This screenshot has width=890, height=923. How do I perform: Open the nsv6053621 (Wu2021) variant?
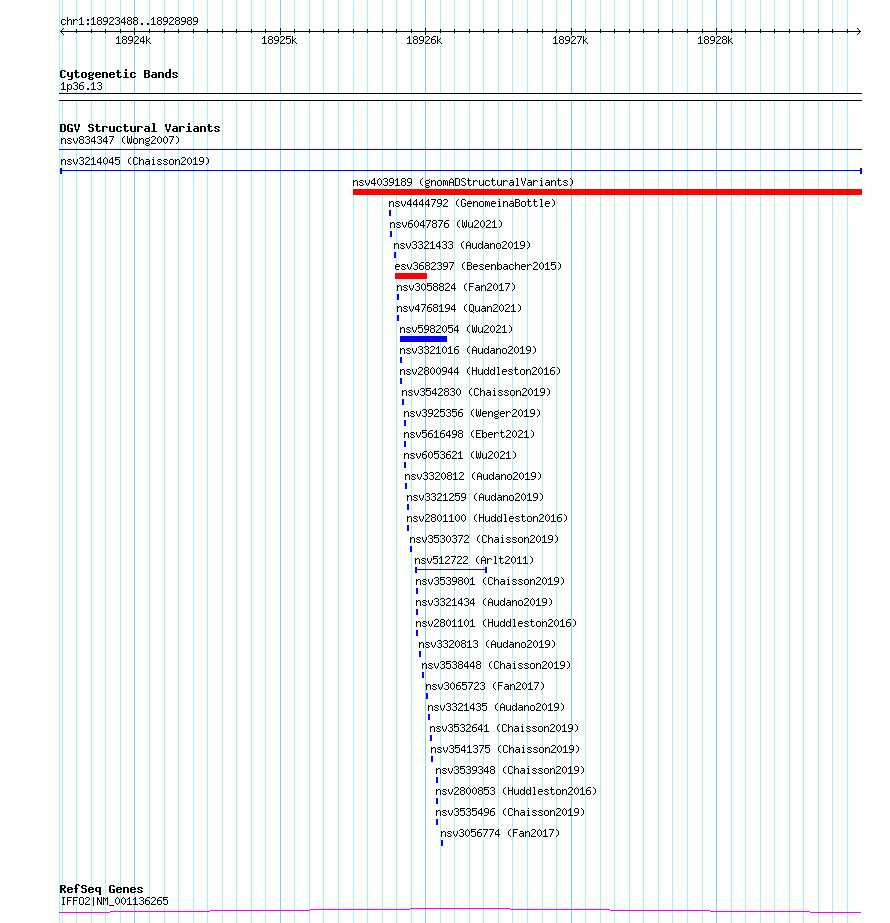(x=460, y=455)
